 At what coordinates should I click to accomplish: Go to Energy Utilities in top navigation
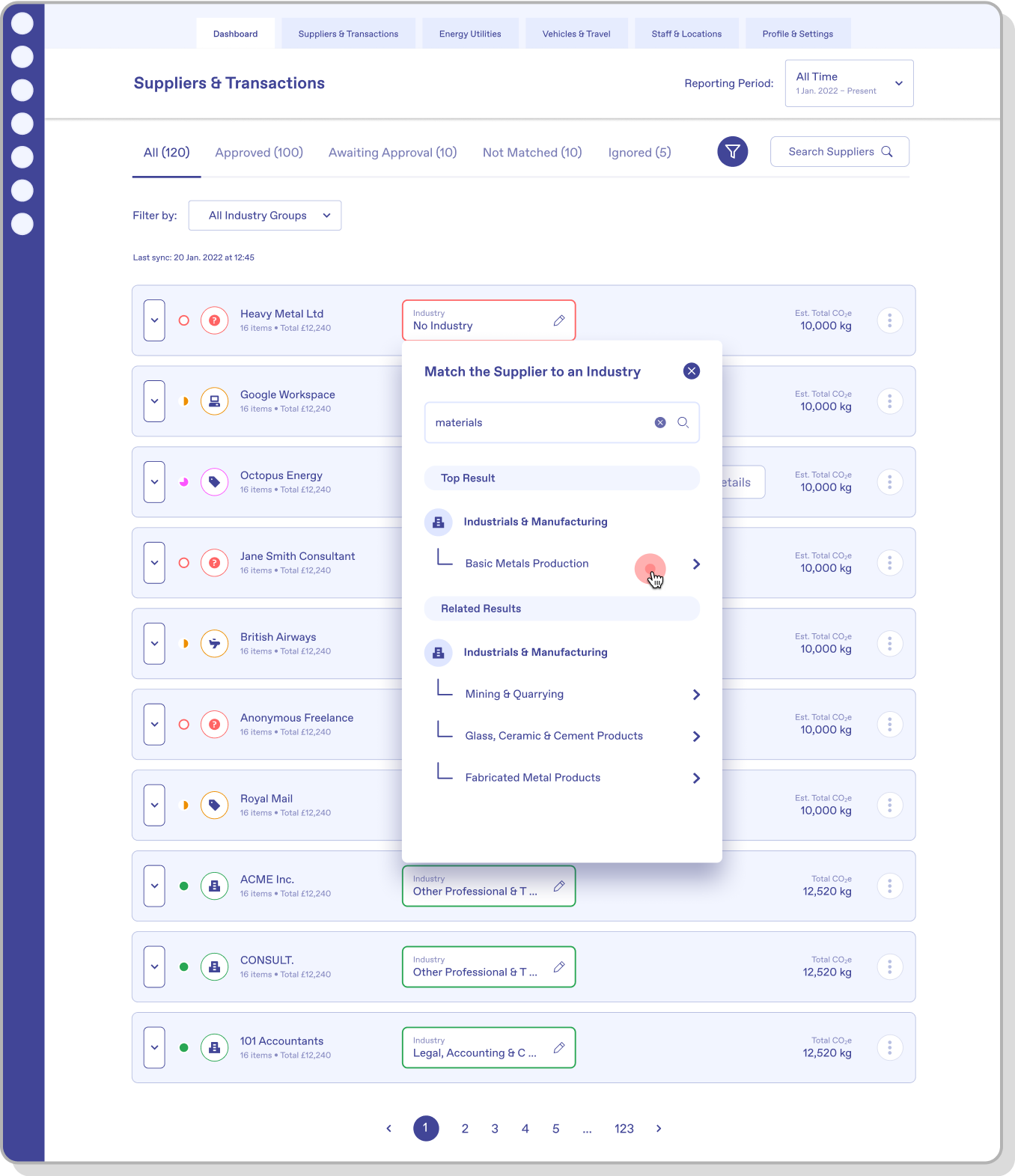(x=470, y=34)
